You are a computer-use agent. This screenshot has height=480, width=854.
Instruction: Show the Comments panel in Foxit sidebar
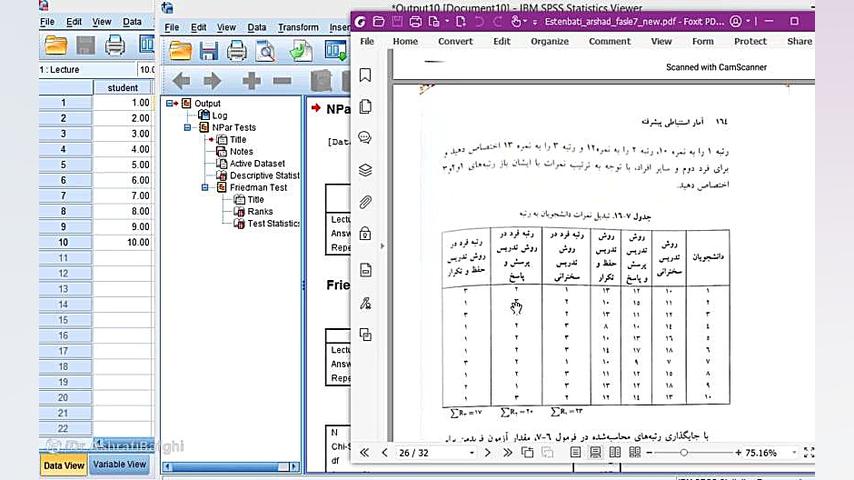point(365,138)
